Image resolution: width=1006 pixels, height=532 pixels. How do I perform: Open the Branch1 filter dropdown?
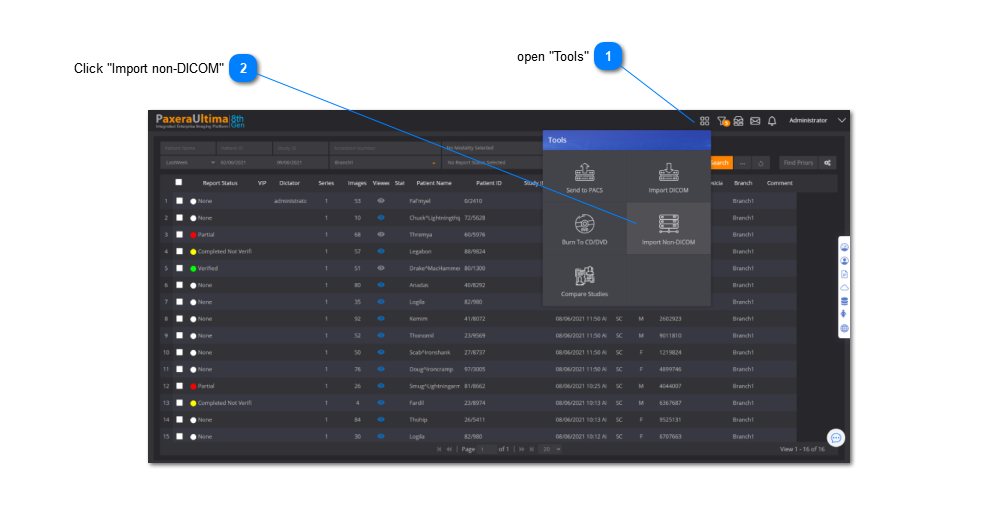coord(385,162)
